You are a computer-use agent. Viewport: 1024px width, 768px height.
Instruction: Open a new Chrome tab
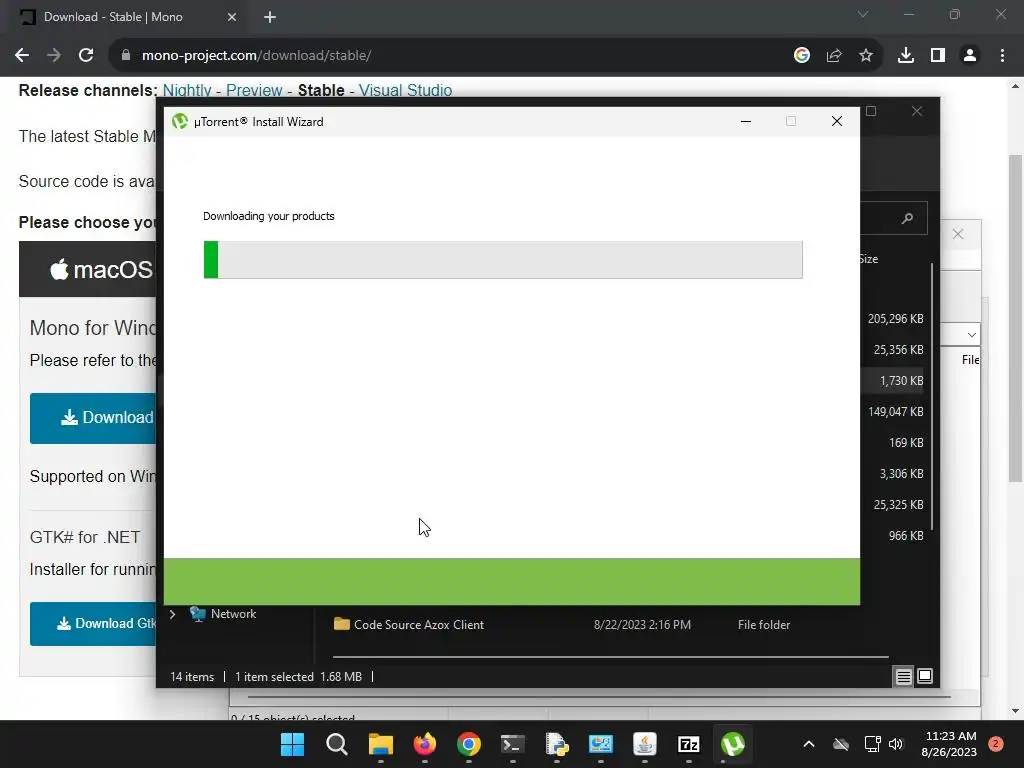click(x=270, y=17)
